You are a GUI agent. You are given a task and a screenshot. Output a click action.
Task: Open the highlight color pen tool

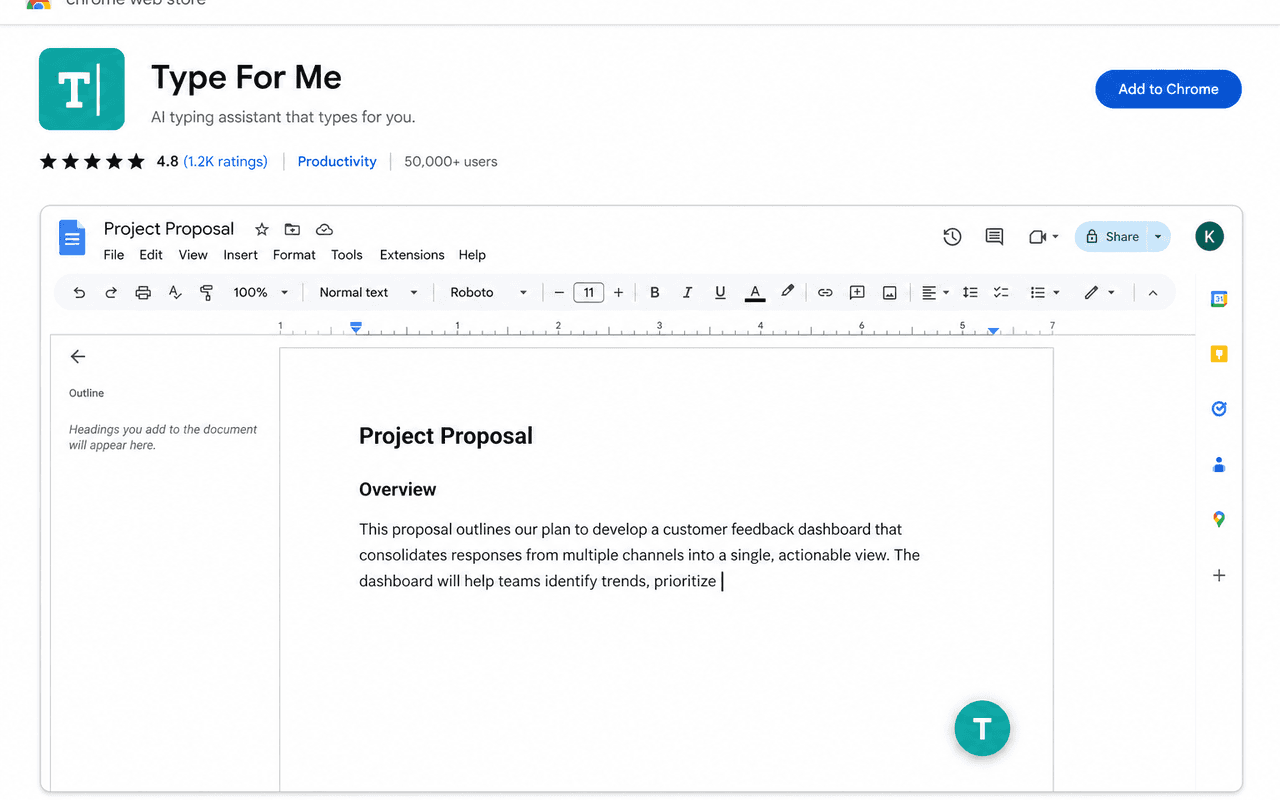pyautogui.click(x=788, y=292)
